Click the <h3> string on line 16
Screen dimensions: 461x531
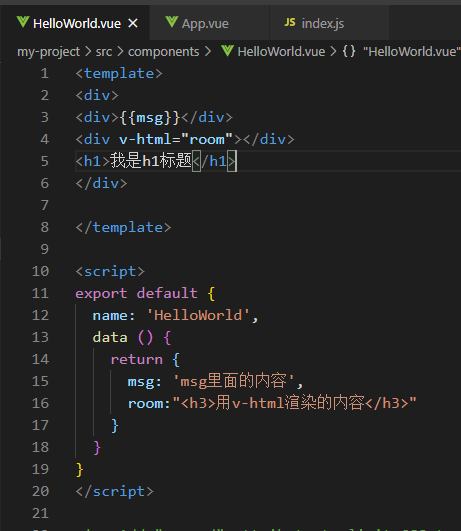click(x=294, y=403)
